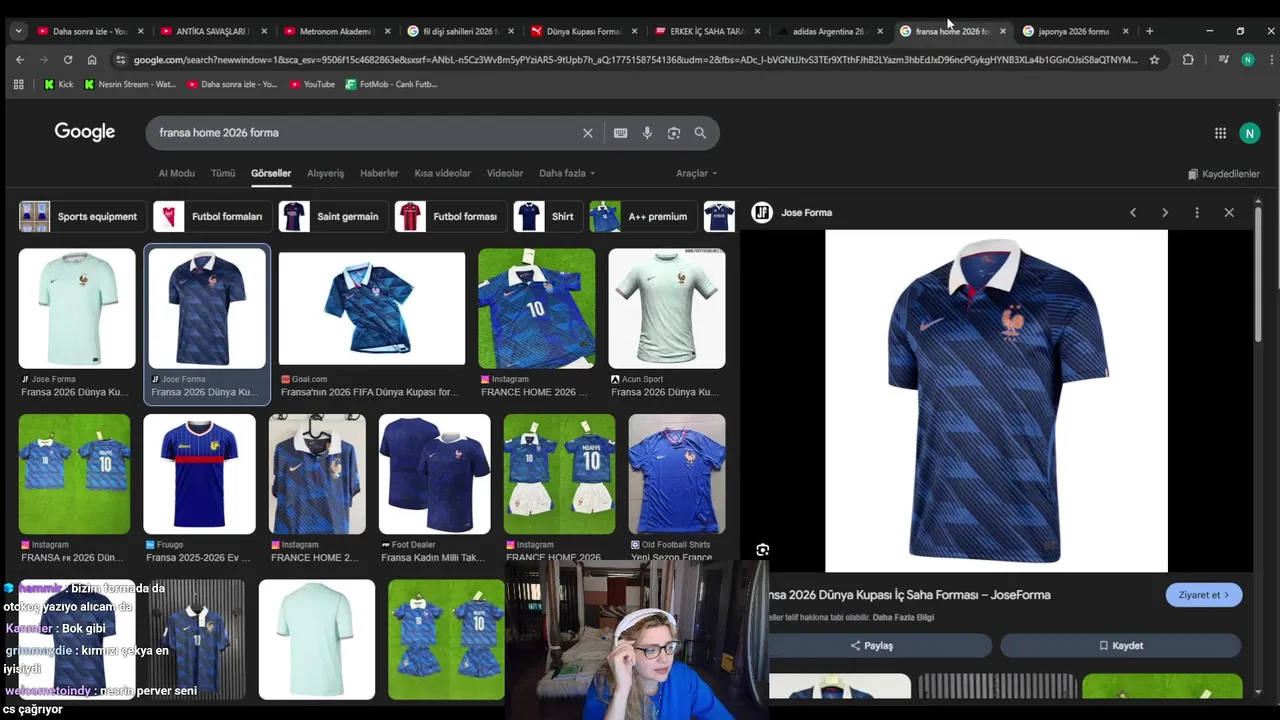1280x720 pixels.
Task: Open preview panel three-dot menu
Action: (1197, 213)
